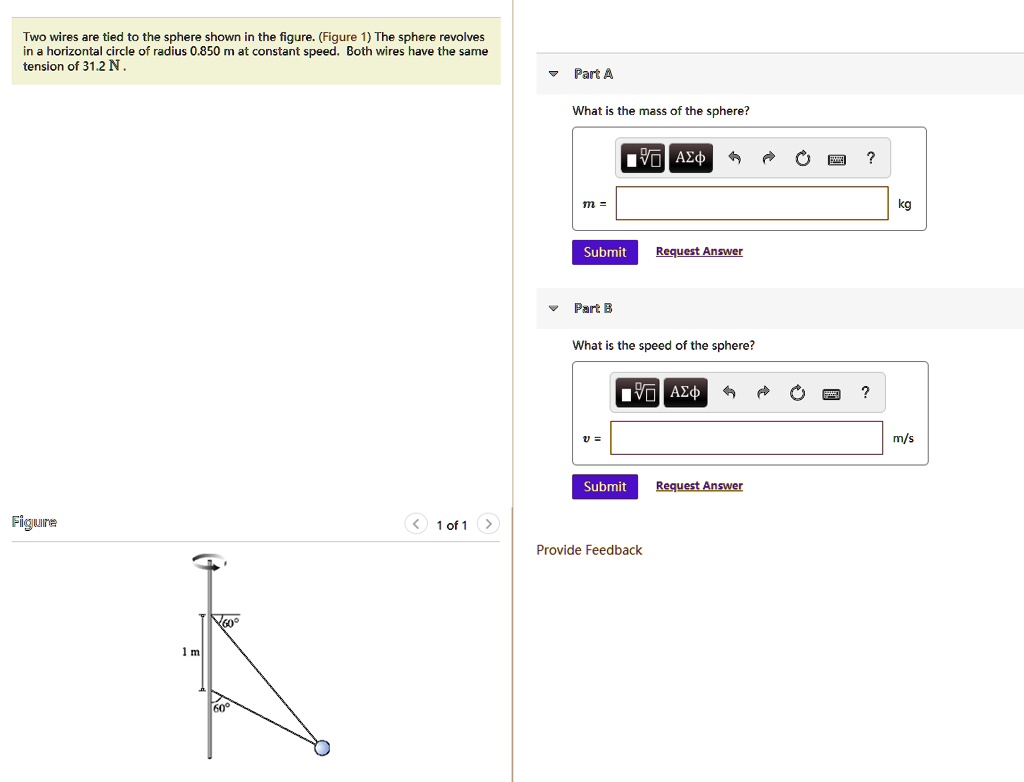Open the ΑΣφ symbols palette in Part B
1024x782 pixels.
[684, 392]
